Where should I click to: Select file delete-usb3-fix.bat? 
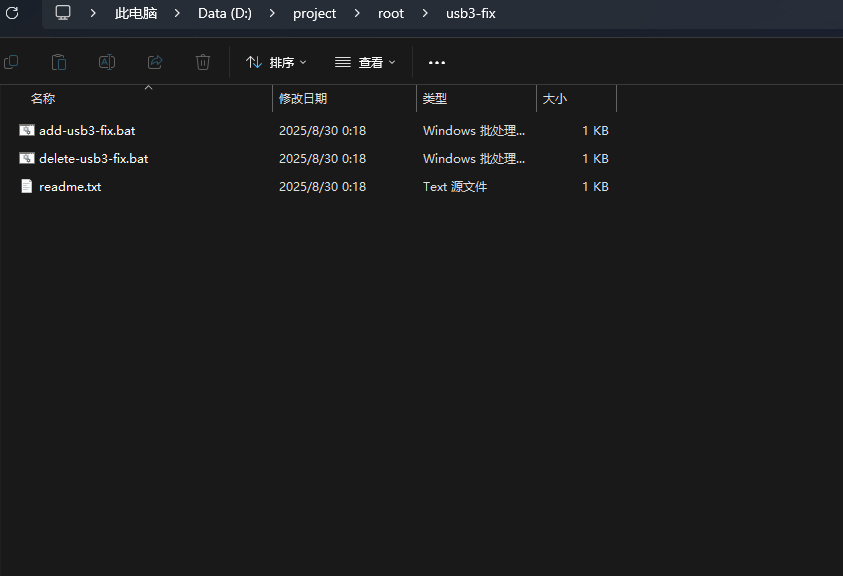click(x=94, y=158)
